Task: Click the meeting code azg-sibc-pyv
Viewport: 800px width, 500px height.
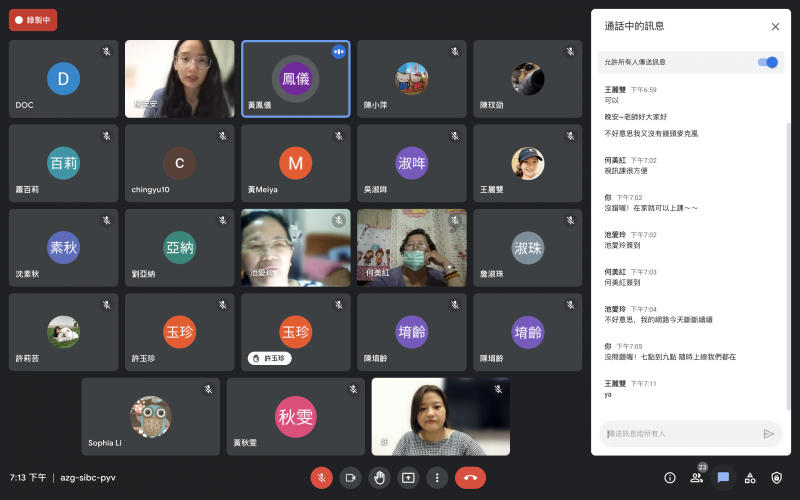Action: (88, 478)
